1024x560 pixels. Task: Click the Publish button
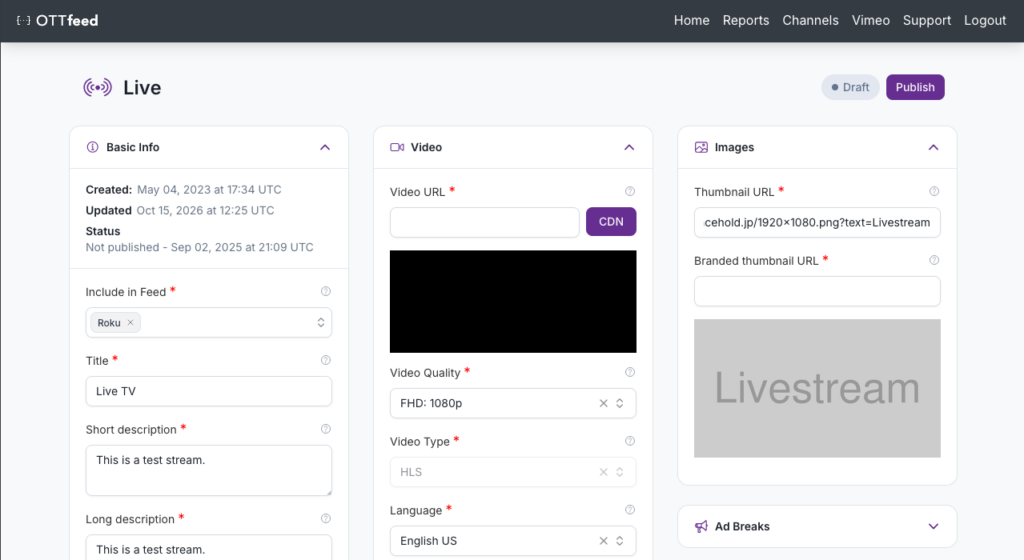coord(915,87)
